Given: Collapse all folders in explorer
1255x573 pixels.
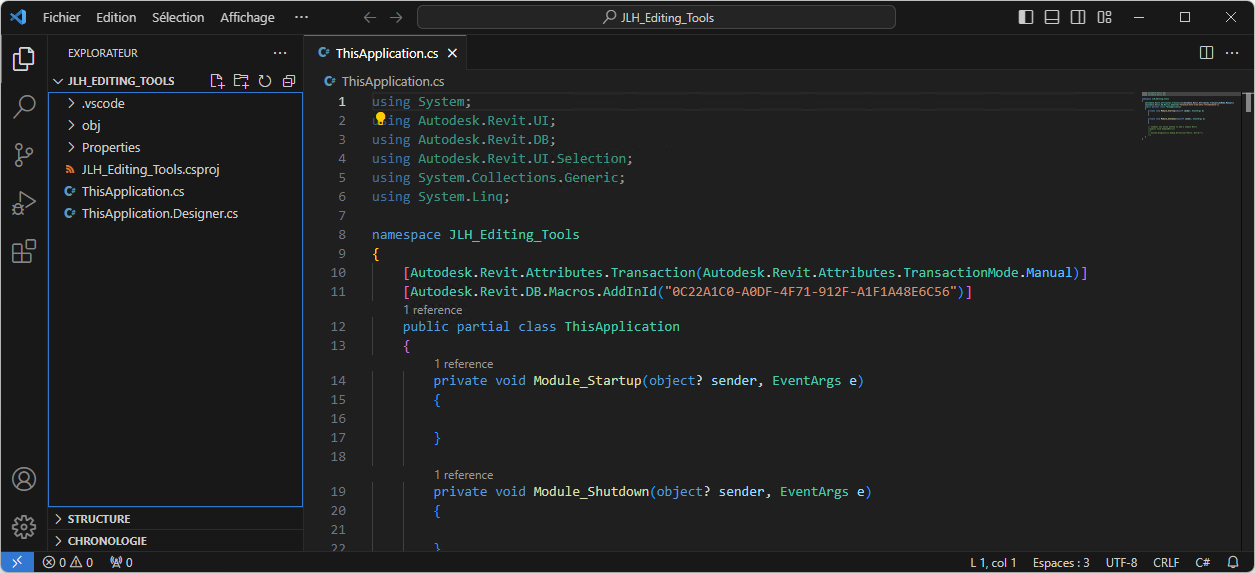Looking at the screenshot, I should 289,81.
